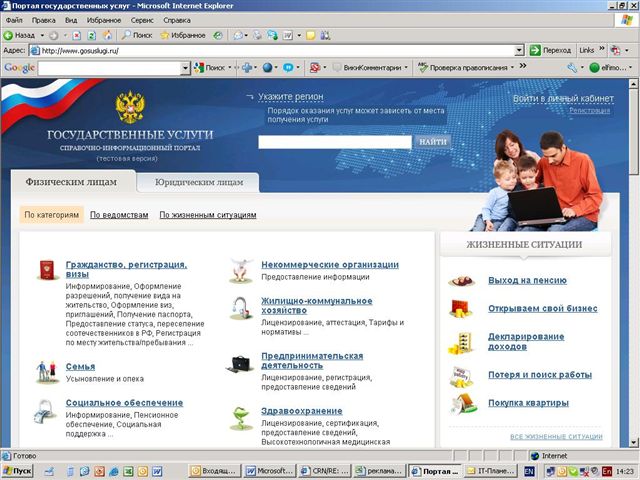This screenshot has height=480, width=640.
Task: Open the Укажите регион selector
Action: tap(290, 98)
